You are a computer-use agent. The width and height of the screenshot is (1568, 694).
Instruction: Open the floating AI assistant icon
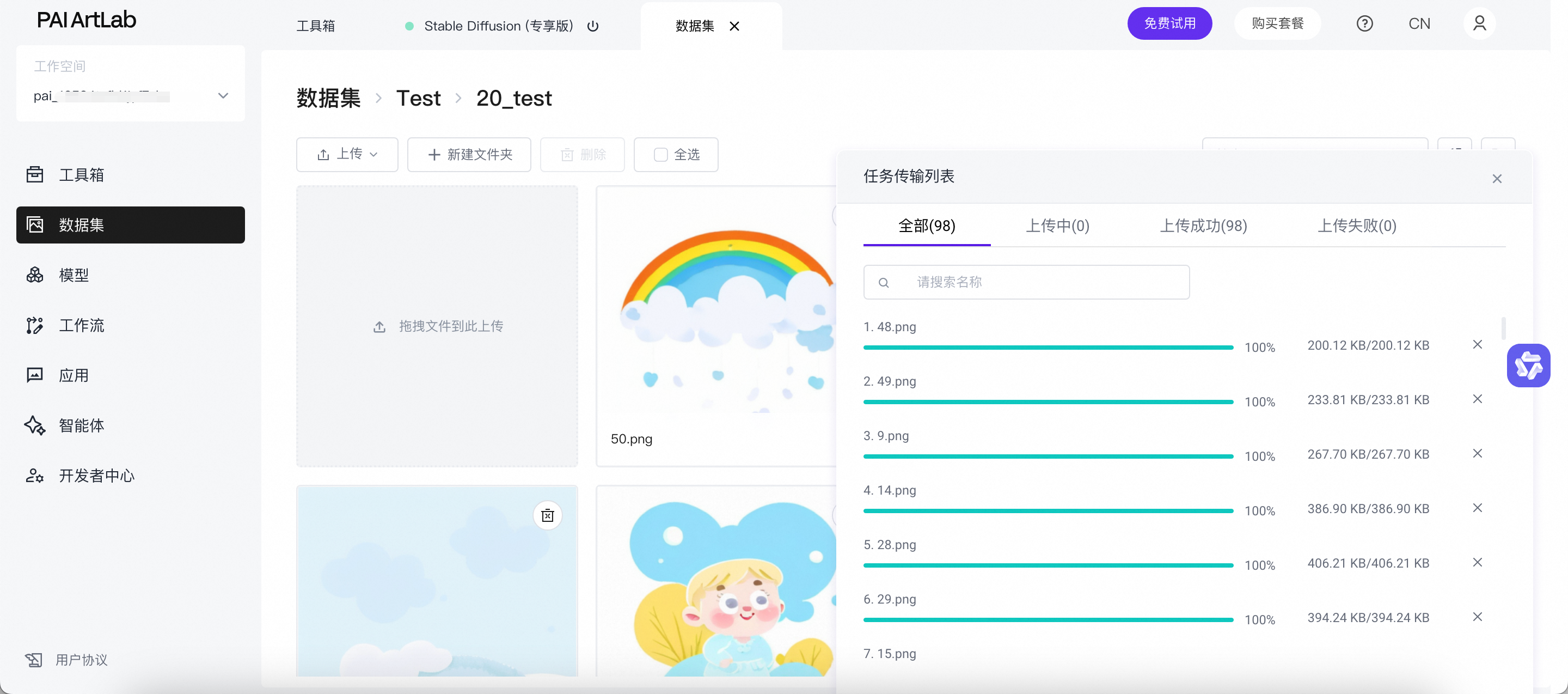(1528, 366)
